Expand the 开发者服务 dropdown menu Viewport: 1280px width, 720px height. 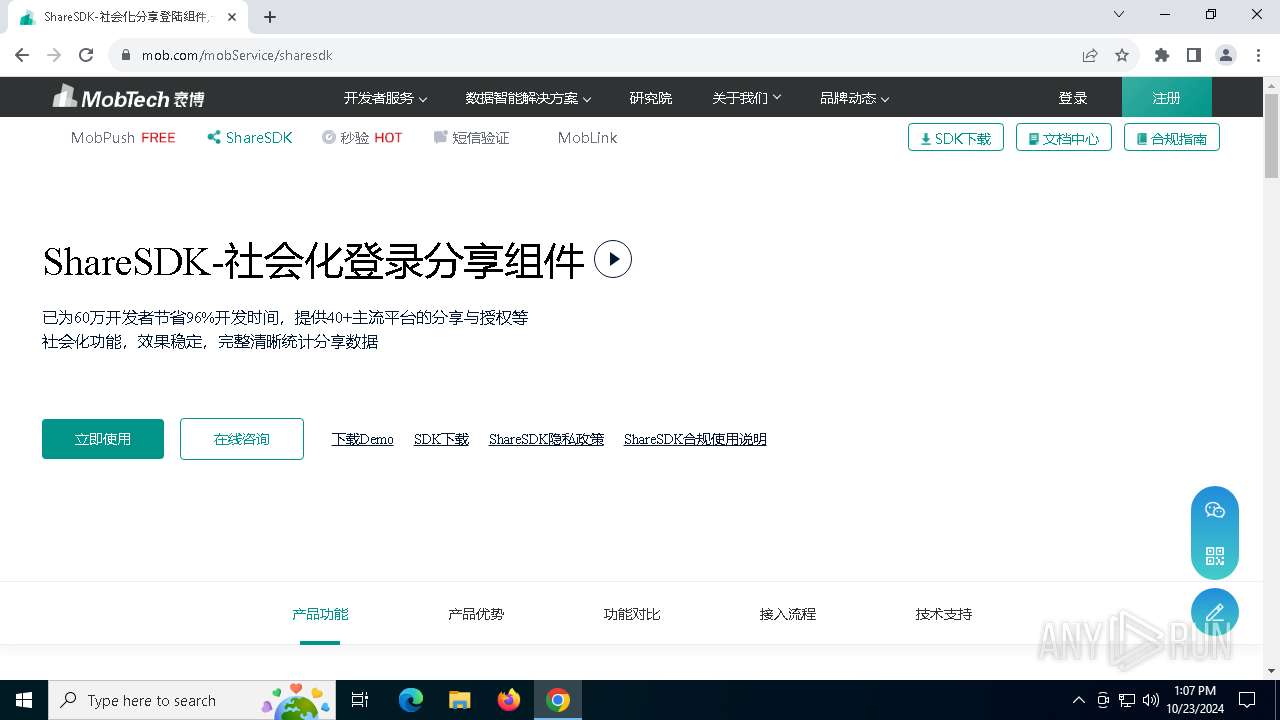point(385,98)
